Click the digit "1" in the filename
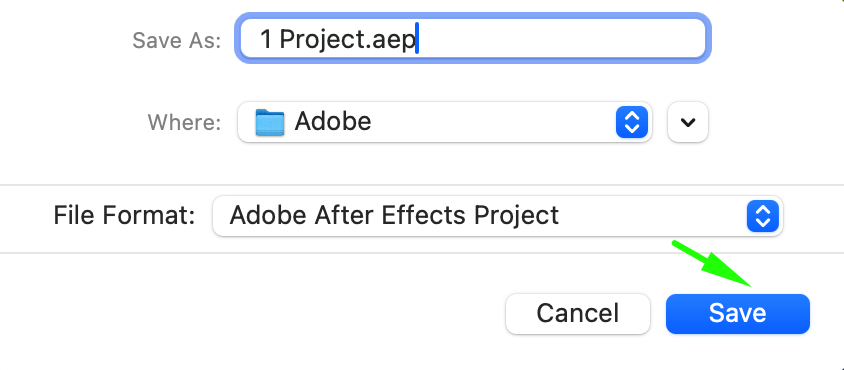The height and width of the screenshot is (370, 844). 266,40
